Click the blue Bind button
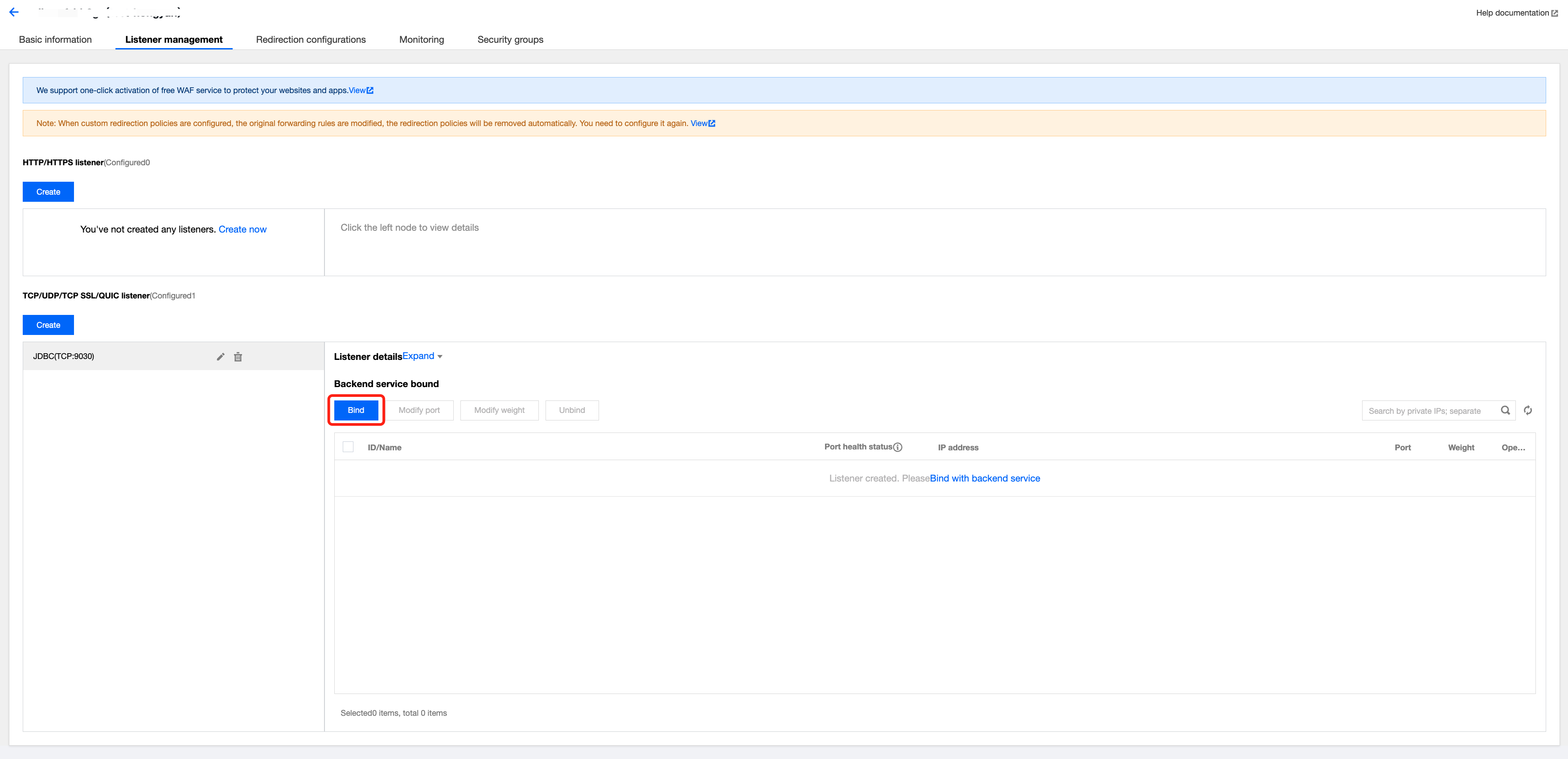 coord(356,411)
